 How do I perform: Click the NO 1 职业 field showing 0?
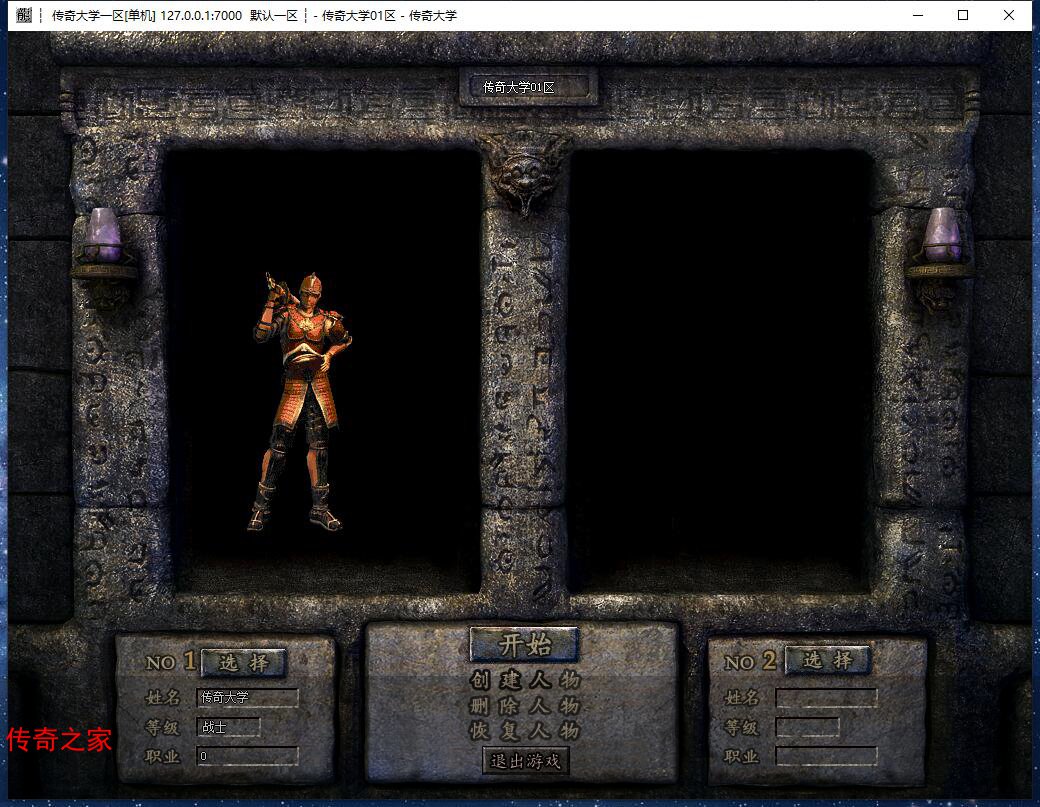(x=247, y=756)
